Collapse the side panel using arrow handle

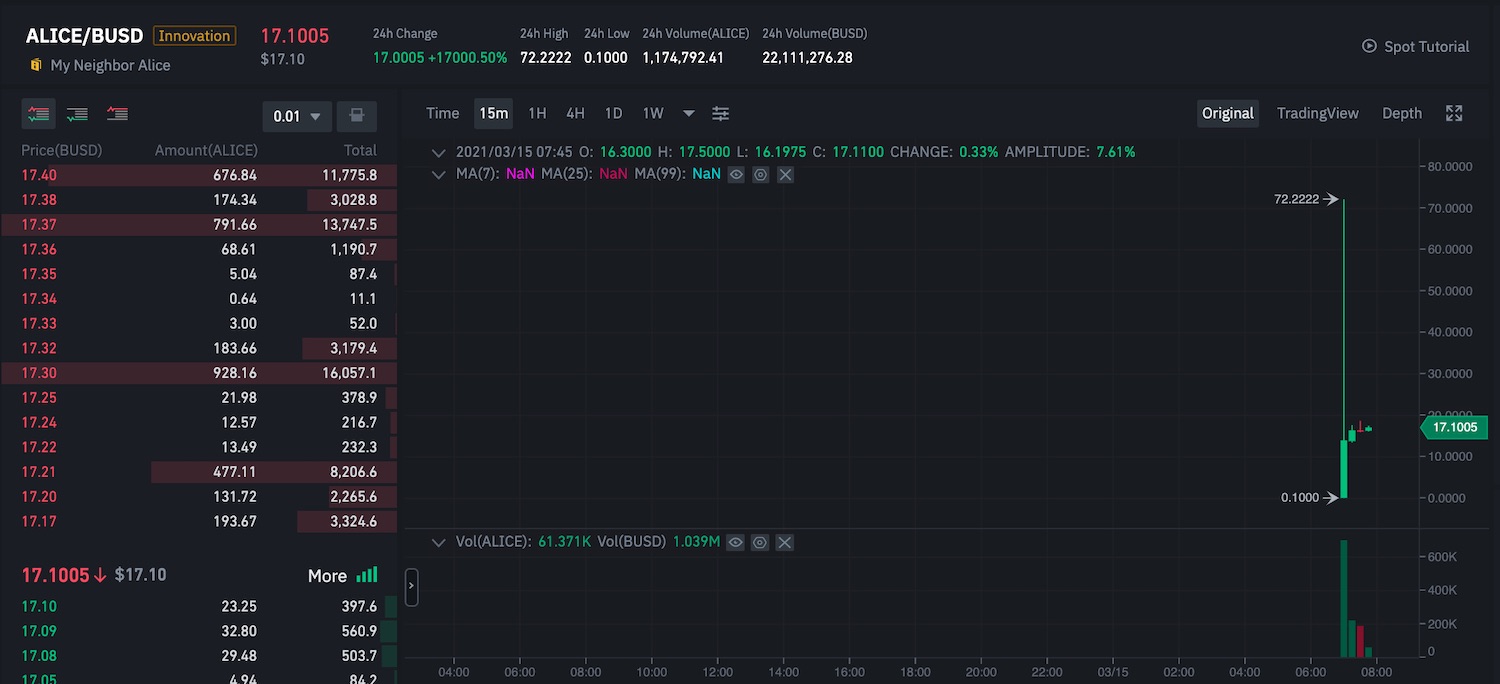pos(411,586)
